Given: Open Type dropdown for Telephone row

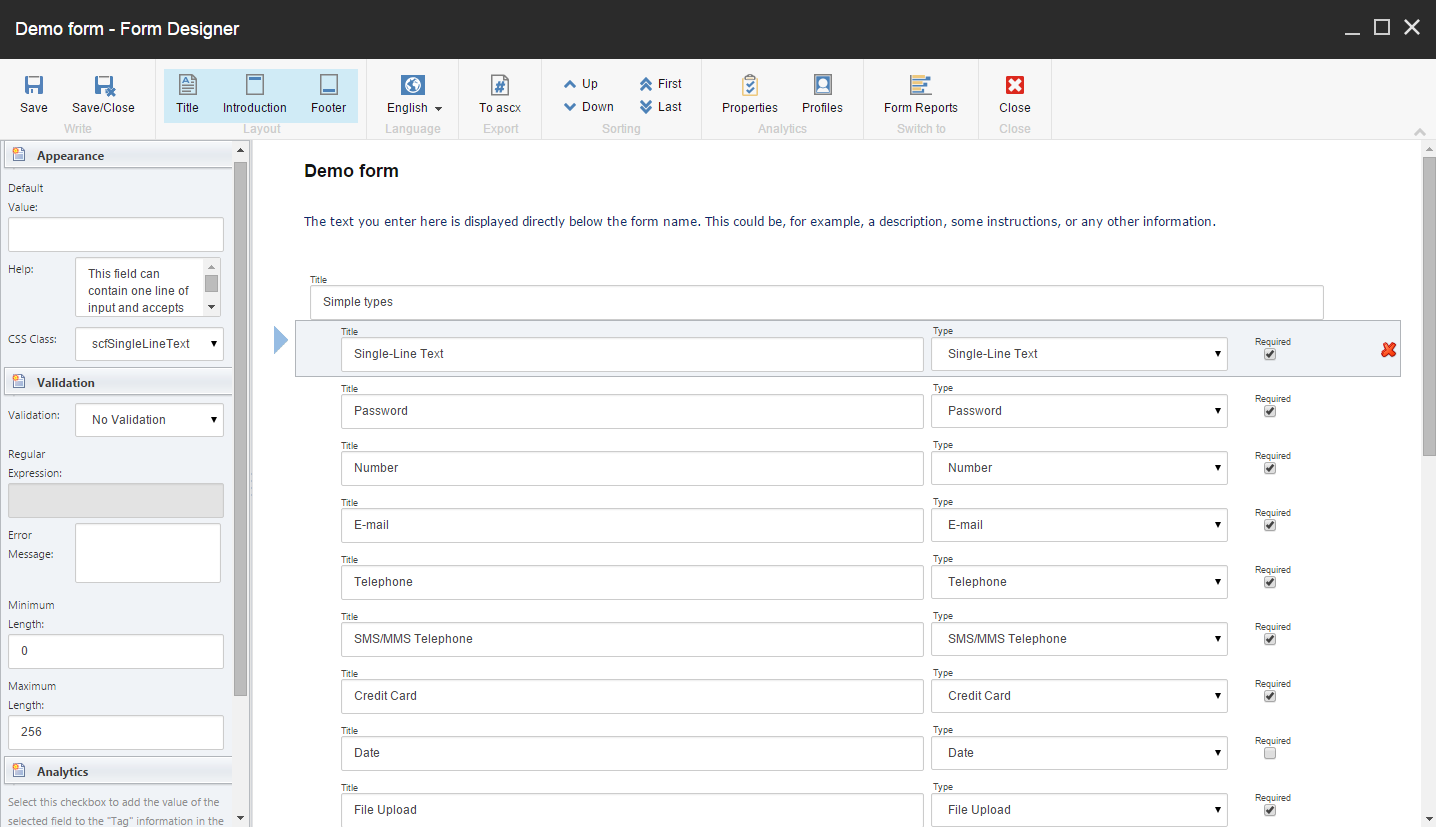Looking at the screenshot, I should point(1079,582).
